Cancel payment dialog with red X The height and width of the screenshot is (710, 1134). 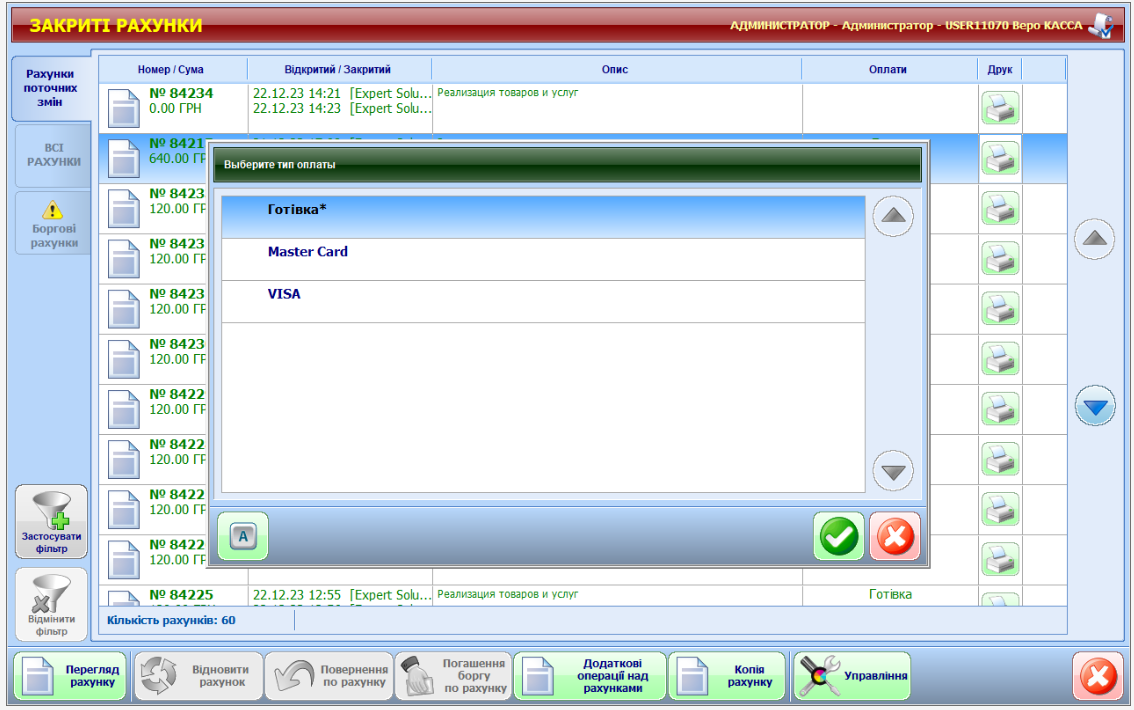tap(894, 538)
